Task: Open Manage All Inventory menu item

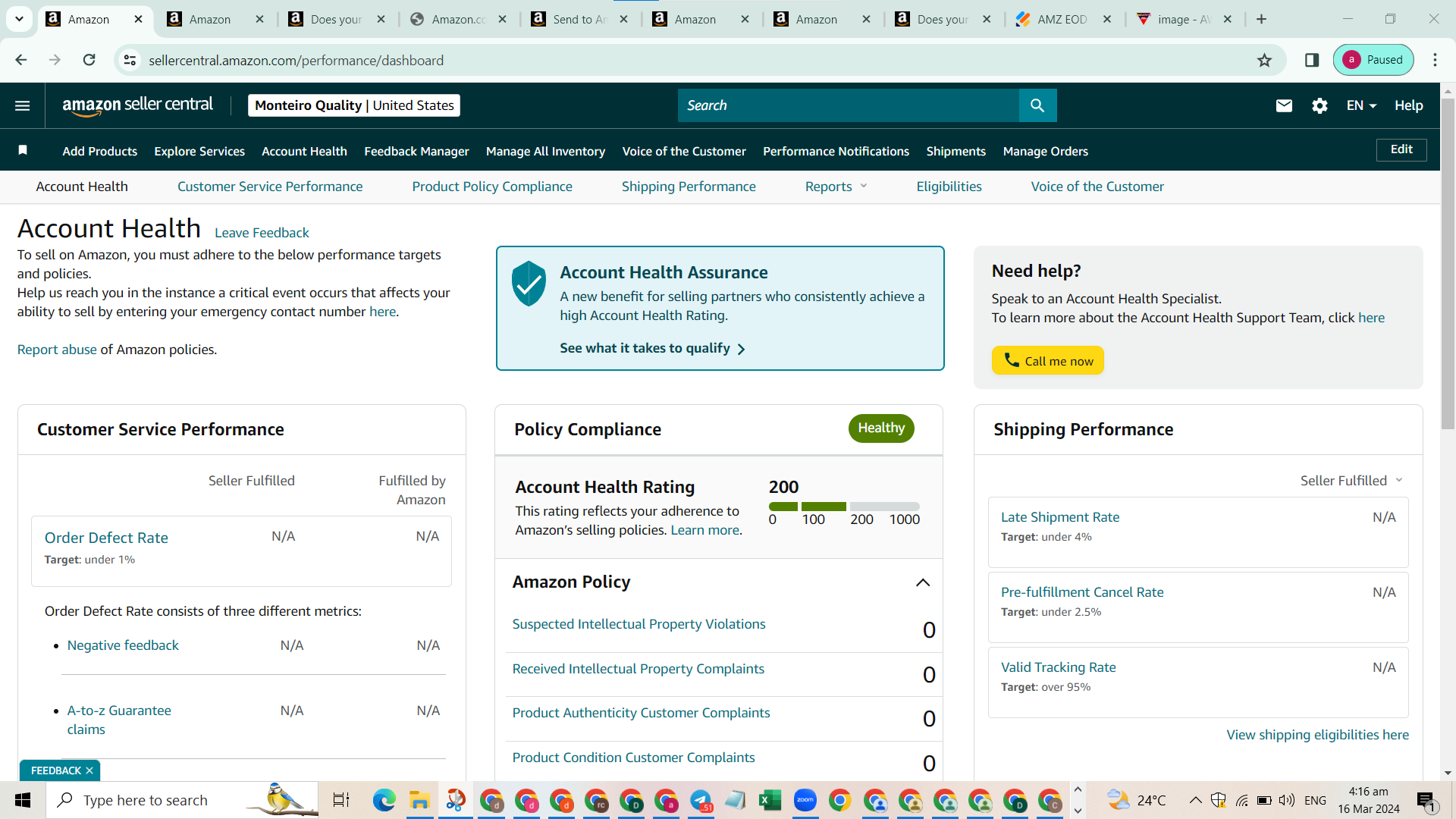Action: tap(546, 151)
